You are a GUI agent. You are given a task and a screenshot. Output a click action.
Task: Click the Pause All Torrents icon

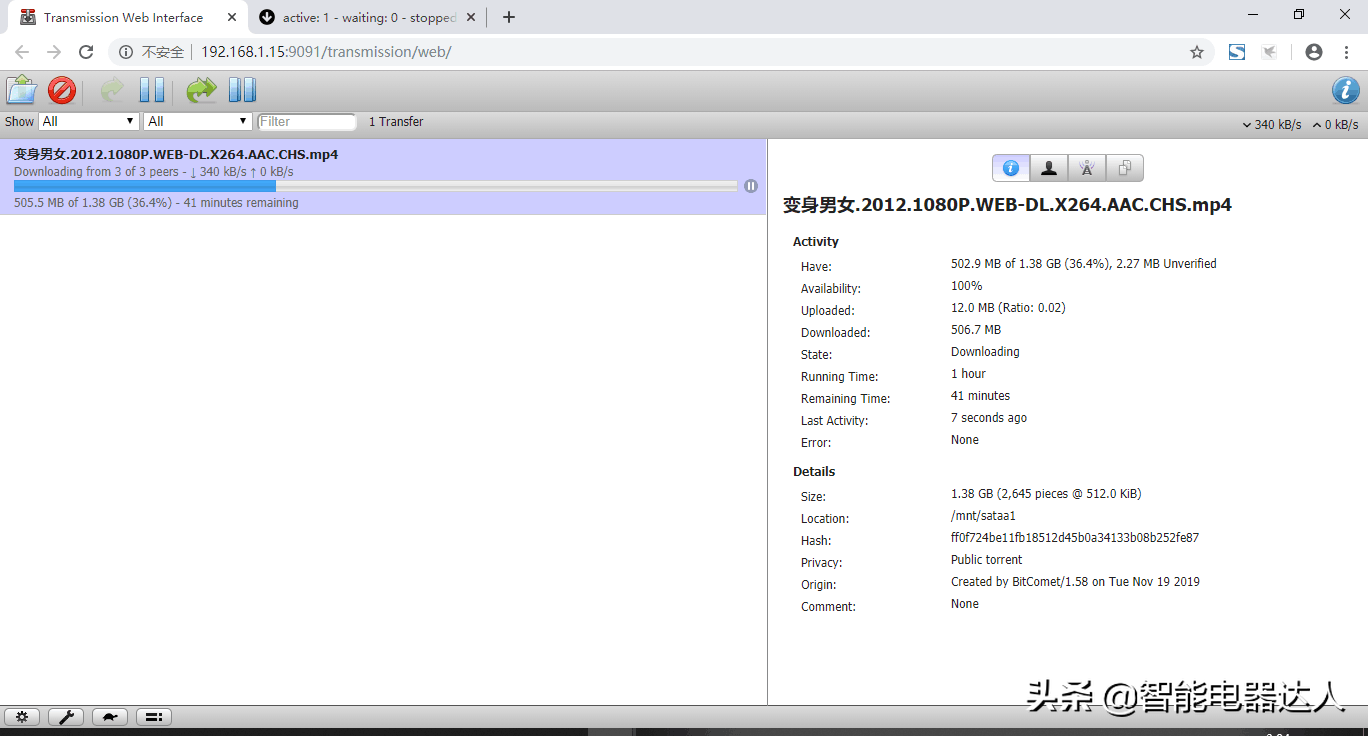[242, 90]
